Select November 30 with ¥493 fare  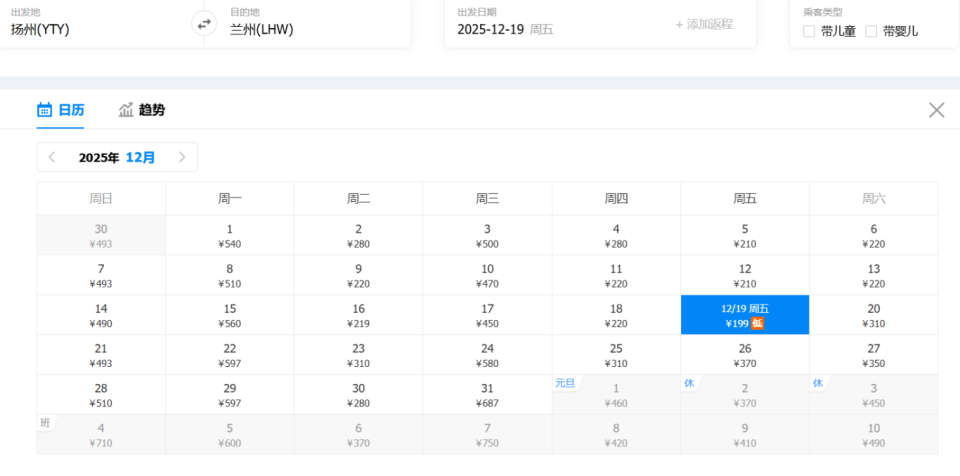click(101, 235)
